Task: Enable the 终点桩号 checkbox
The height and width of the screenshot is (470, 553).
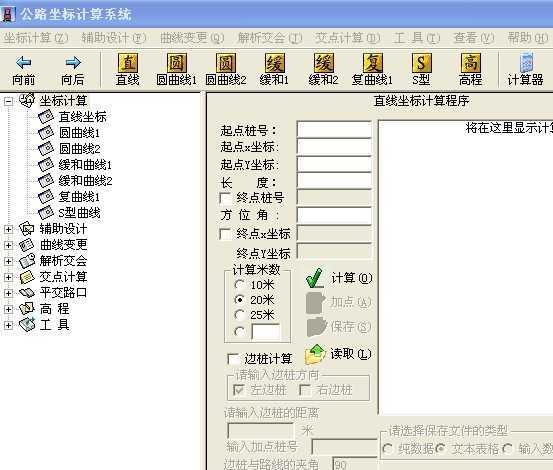Action: (x=225, y=199)
